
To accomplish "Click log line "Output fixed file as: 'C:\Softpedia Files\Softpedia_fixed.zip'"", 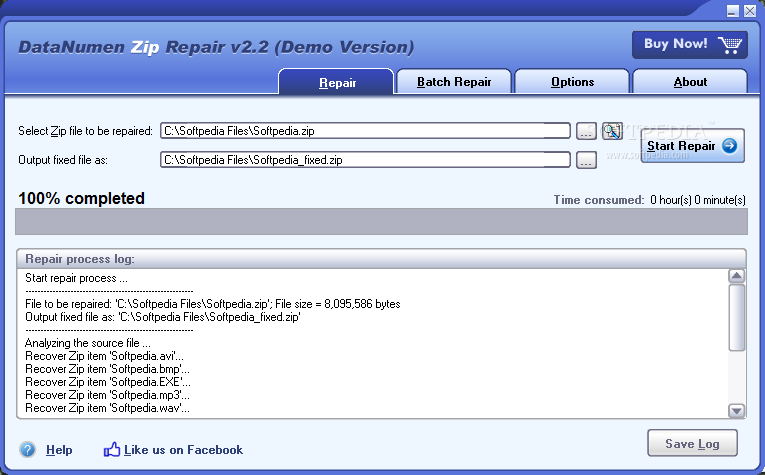I will click(162, 317).
